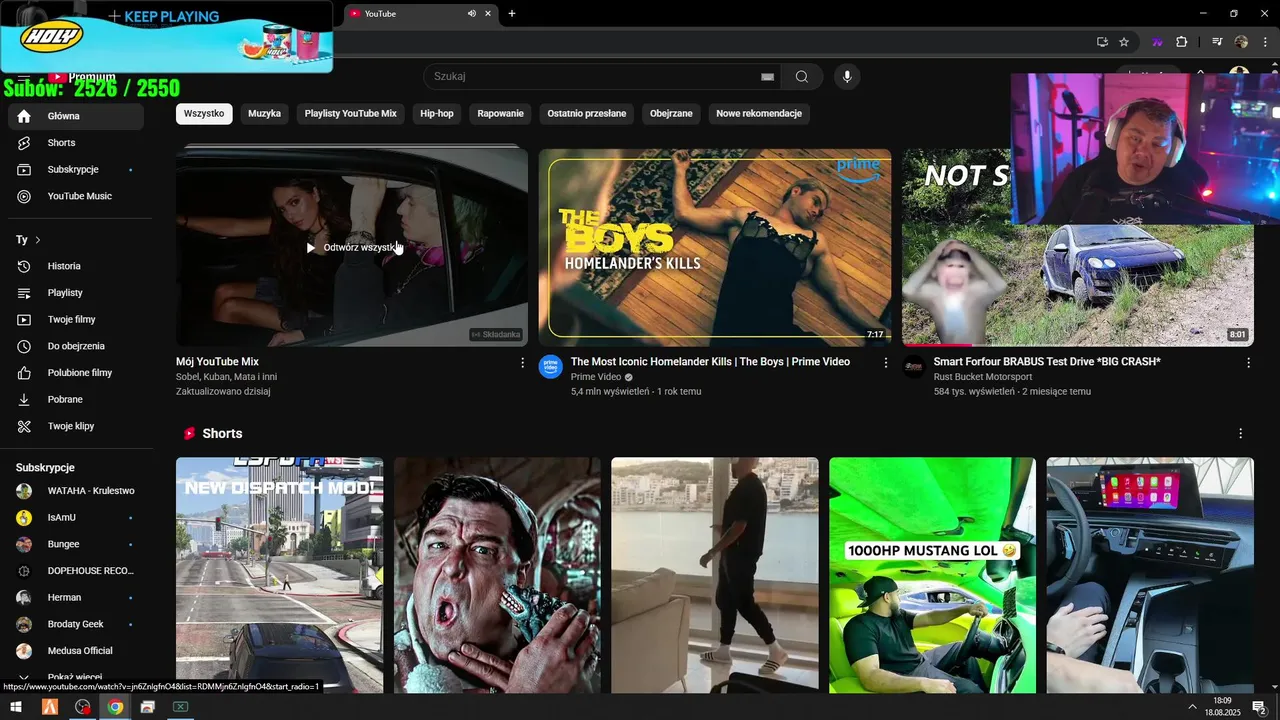Screen dimensions: 1280x720
Task: Open IsAmU channel subscription
Action: [x=76, y=518]
